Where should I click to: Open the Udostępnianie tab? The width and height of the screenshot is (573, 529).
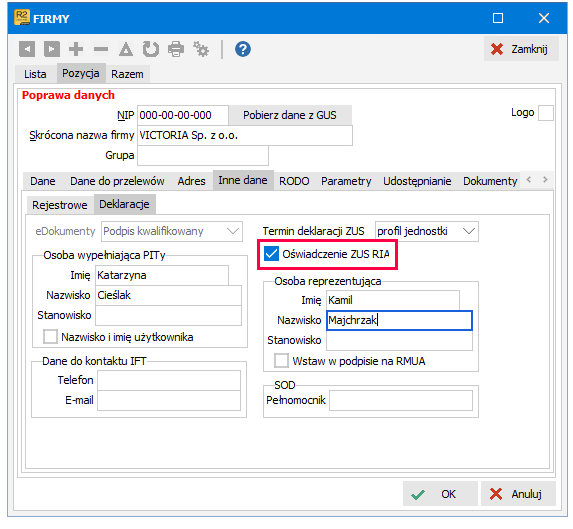(x=417, y=181)
